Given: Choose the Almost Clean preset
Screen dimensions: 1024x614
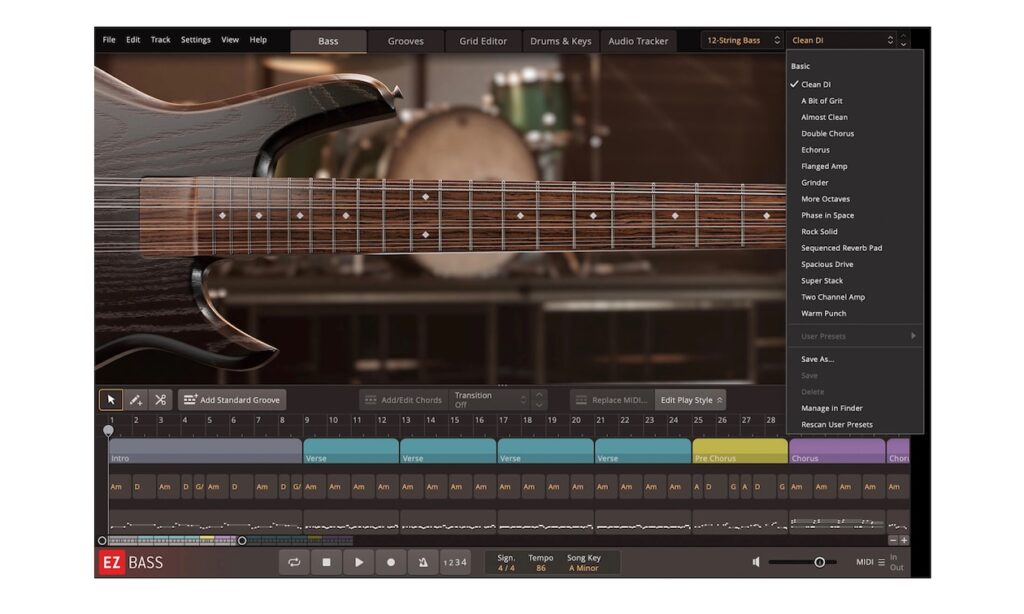Looking at the screenshot, I should point(855,117).
